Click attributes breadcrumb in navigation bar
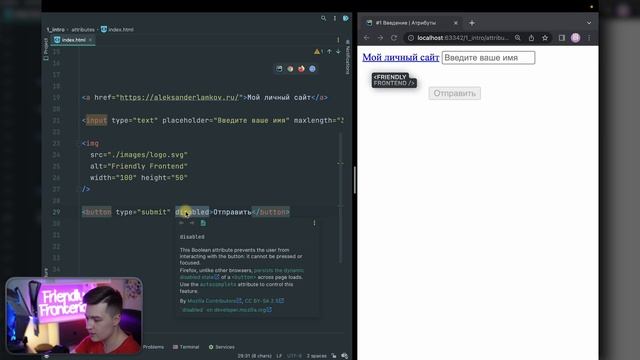 pos(83,29)
